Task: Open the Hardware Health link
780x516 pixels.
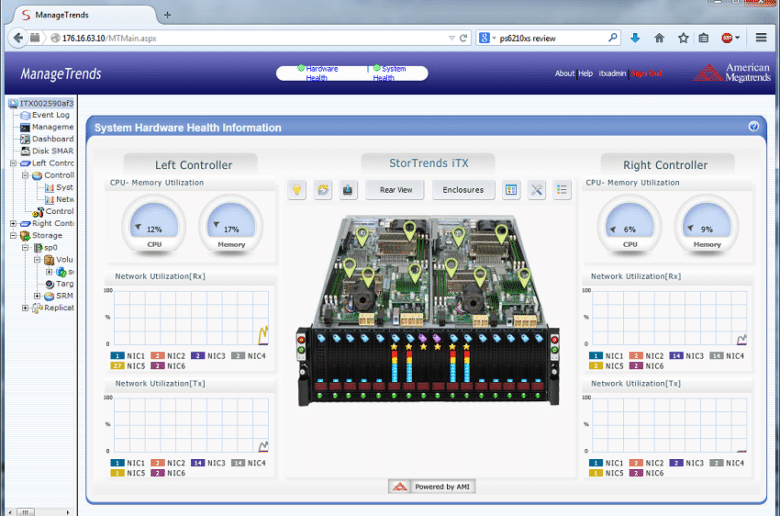Action: (321, 73)
